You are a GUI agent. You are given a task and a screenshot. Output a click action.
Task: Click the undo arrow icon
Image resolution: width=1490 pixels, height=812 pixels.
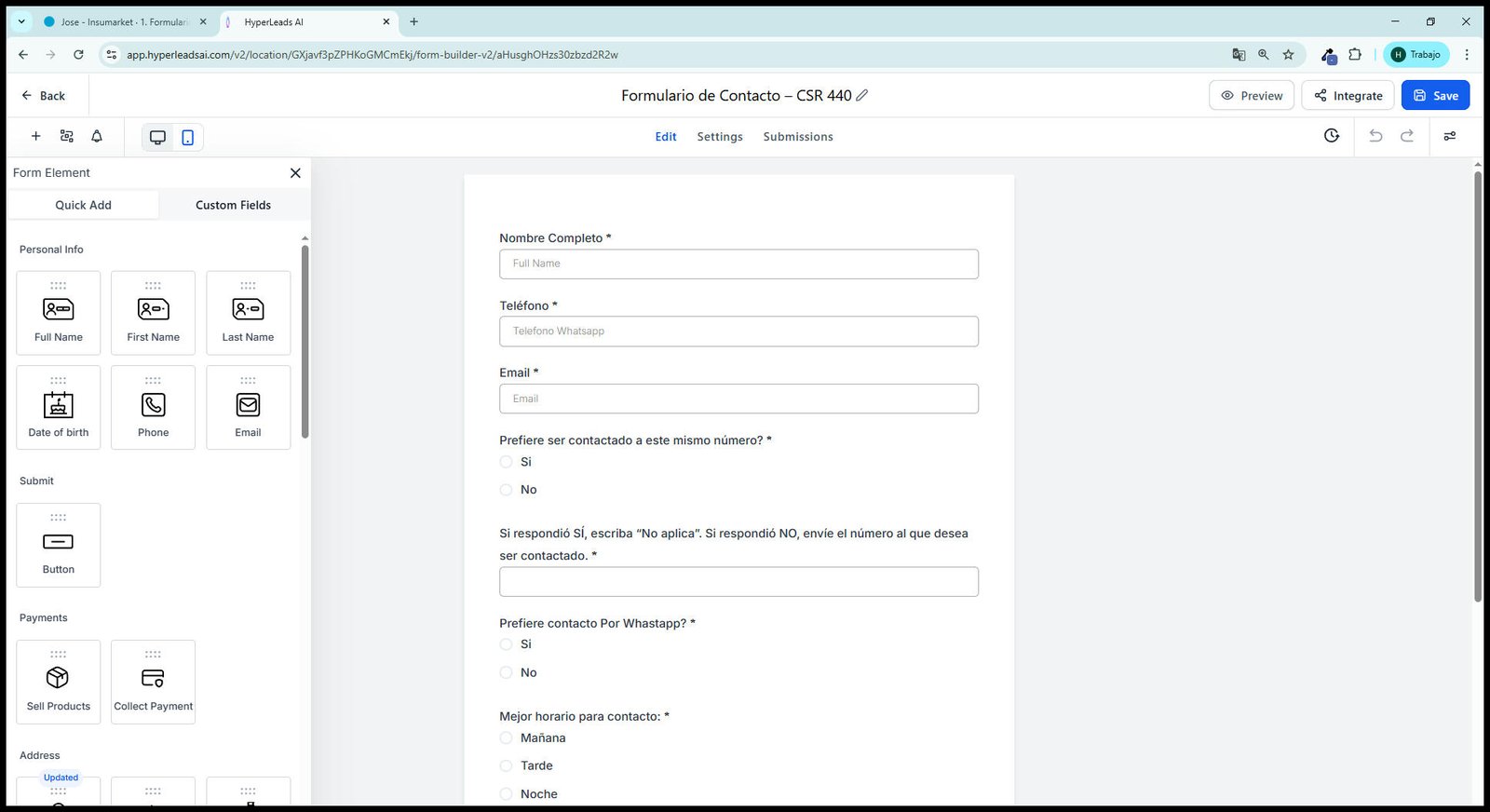pos(1375,136)
